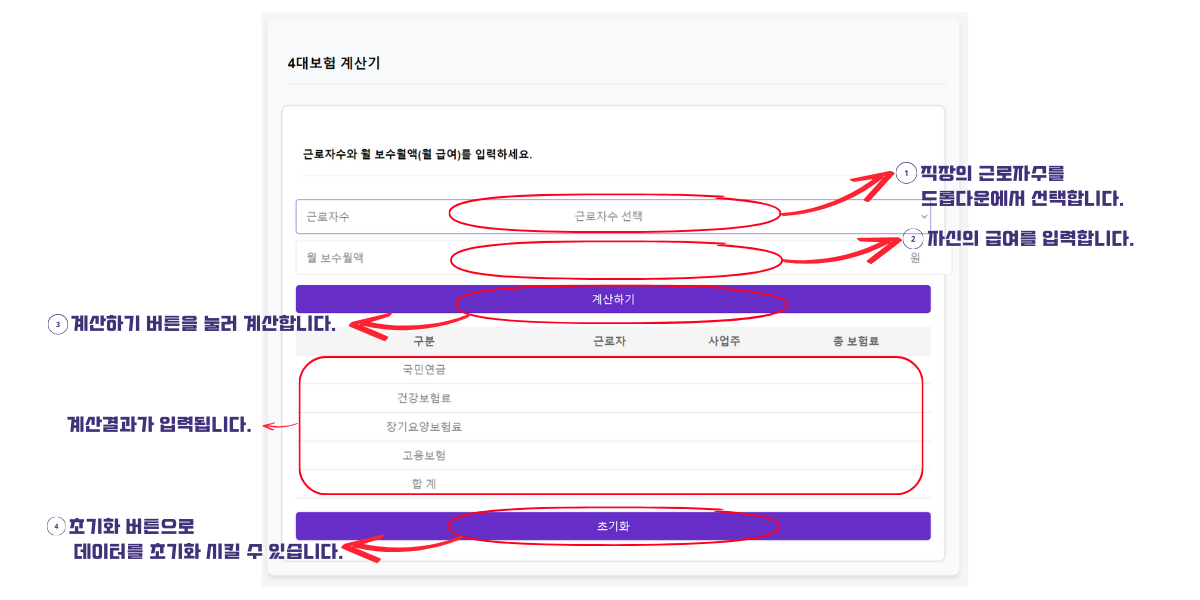Click the 근로자수 field label
Viewport: 1200px width, 600px height.
[x=328, y=216]
